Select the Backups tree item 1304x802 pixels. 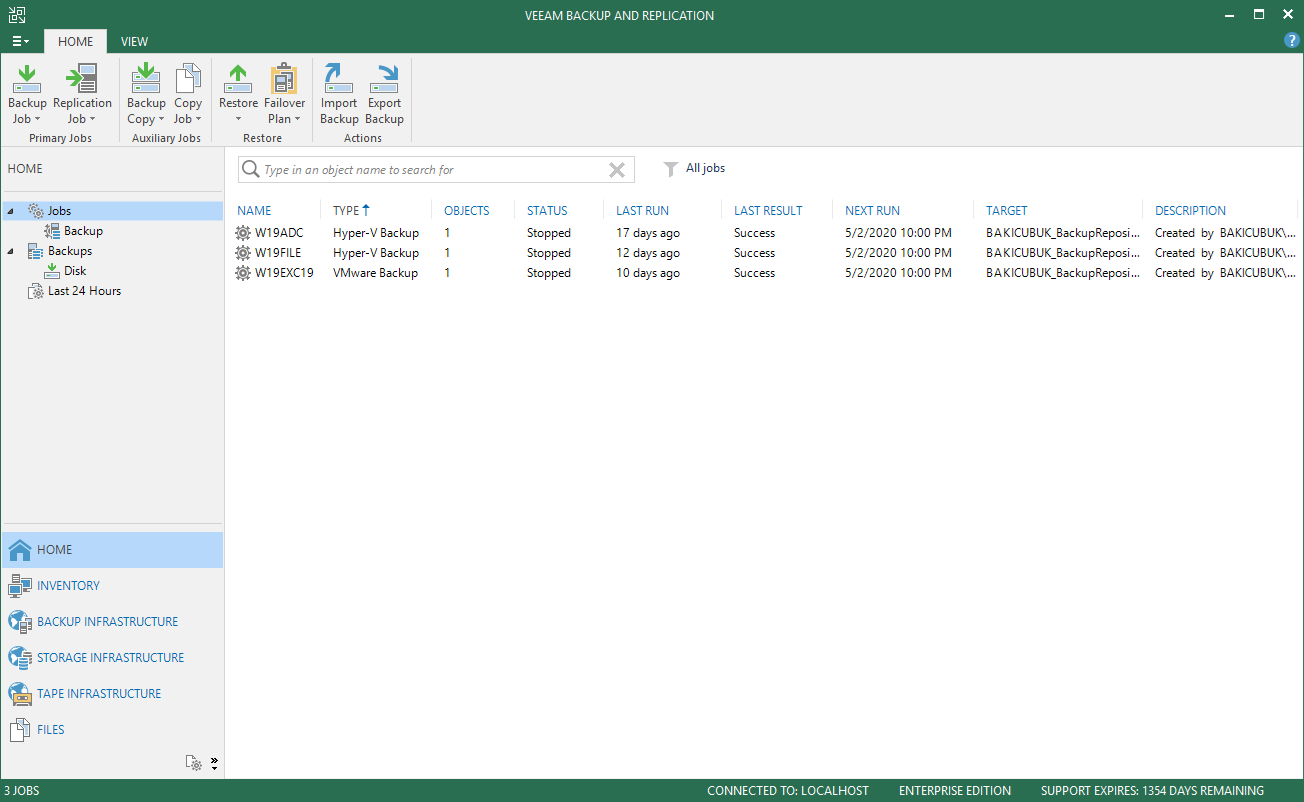pyautogui.click(x=69, y=251)
